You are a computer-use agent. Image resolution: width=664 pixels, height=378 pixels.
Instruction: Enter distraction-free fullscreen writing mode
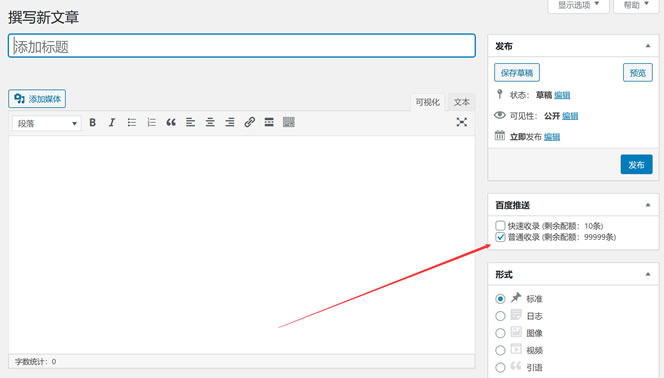[x=462, y=123]
